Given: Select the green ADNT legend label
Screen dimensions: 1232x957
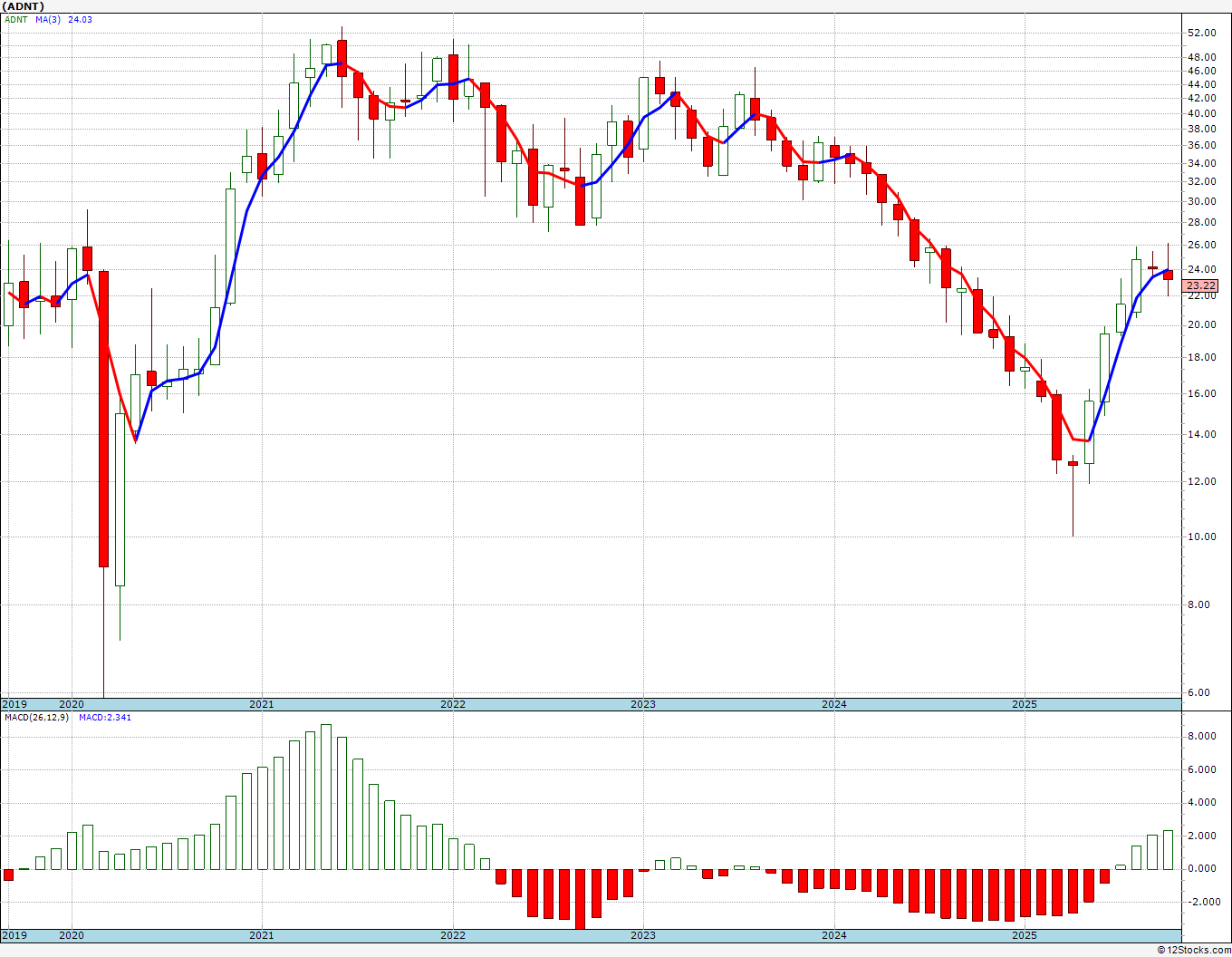Looking at the screenshot, I should (15, 20).
